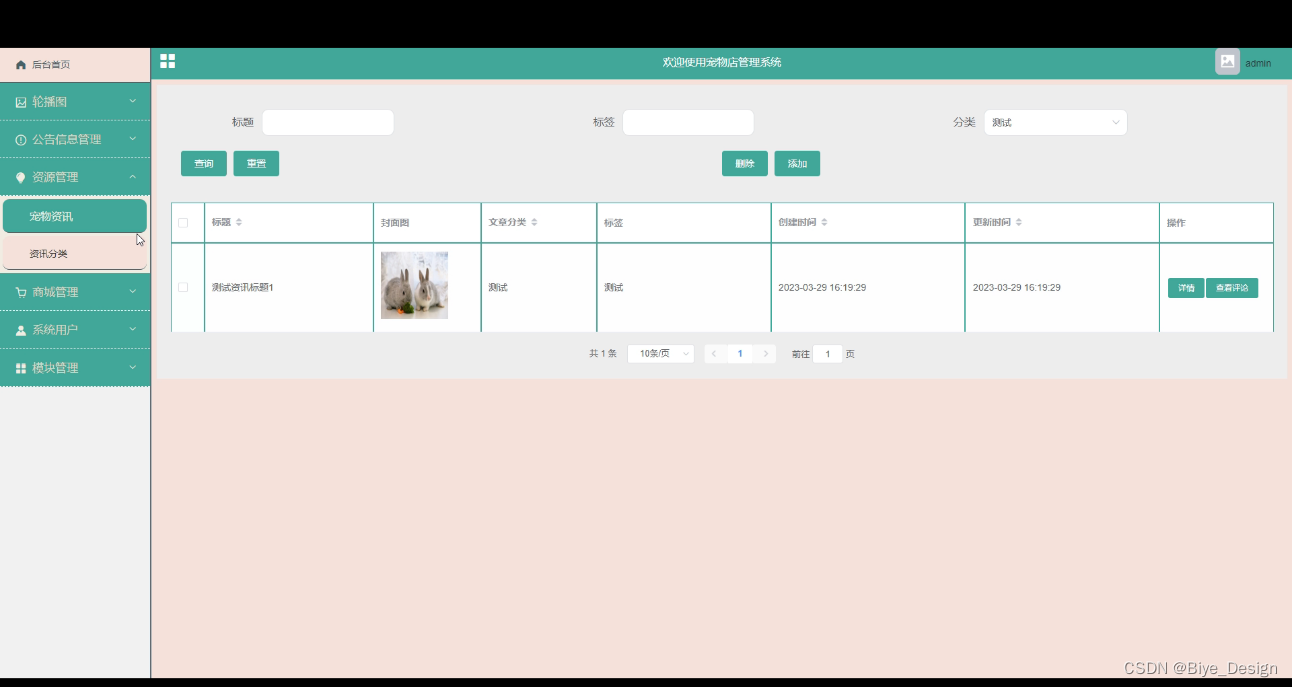Click the home icon beside 后台首页
This screenshot has width=1292, height=687.
[21, 65]
